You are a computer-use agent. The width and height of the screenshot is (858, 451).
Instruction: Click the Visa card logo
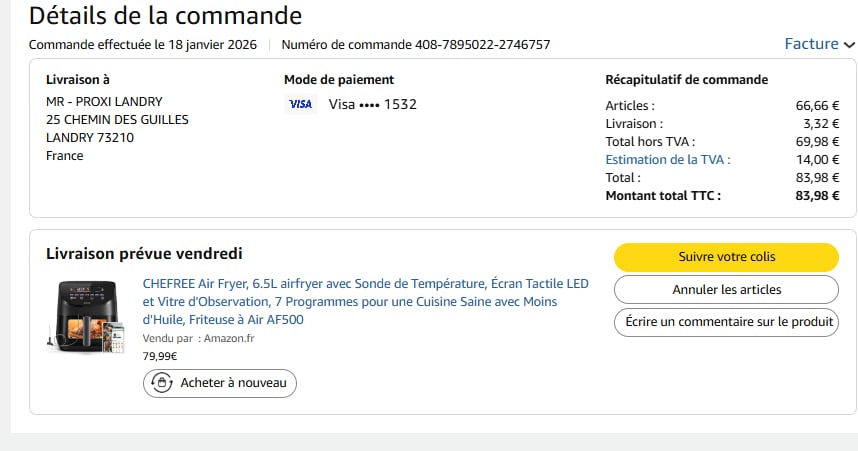pyautogui.click(x=300, y=104)
